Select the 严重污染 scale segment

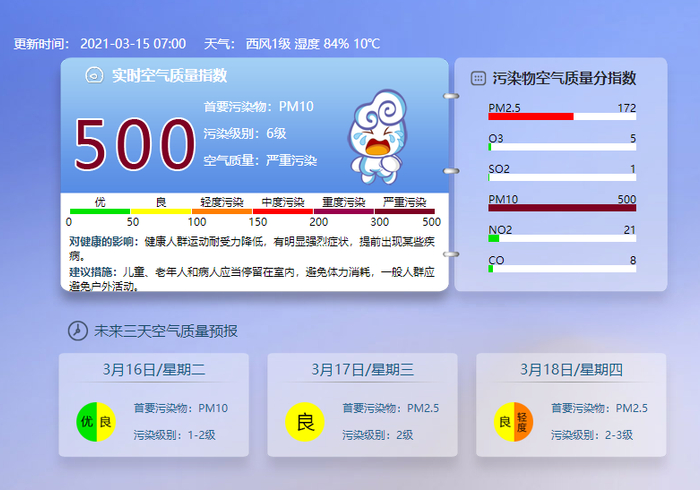click(x=404, y=211)
